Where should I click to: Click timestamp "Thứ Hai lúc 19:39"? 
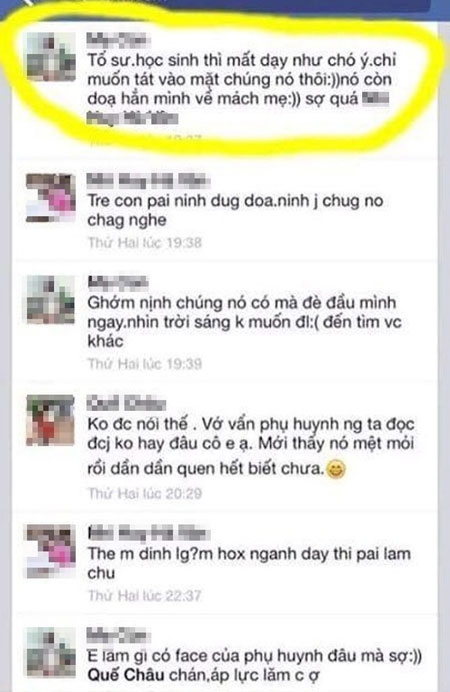click(x=145, y=364)
